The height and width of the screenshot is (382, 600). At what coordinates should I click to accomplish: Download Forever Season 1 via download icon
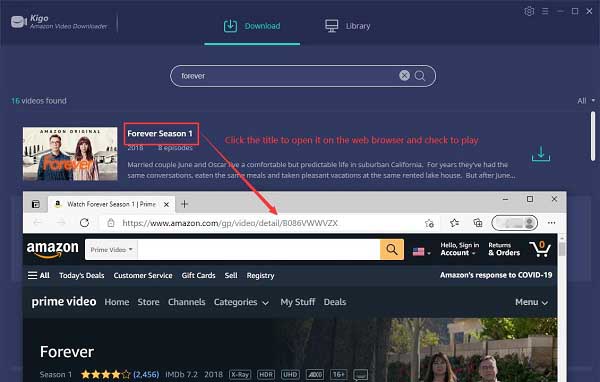541,154
